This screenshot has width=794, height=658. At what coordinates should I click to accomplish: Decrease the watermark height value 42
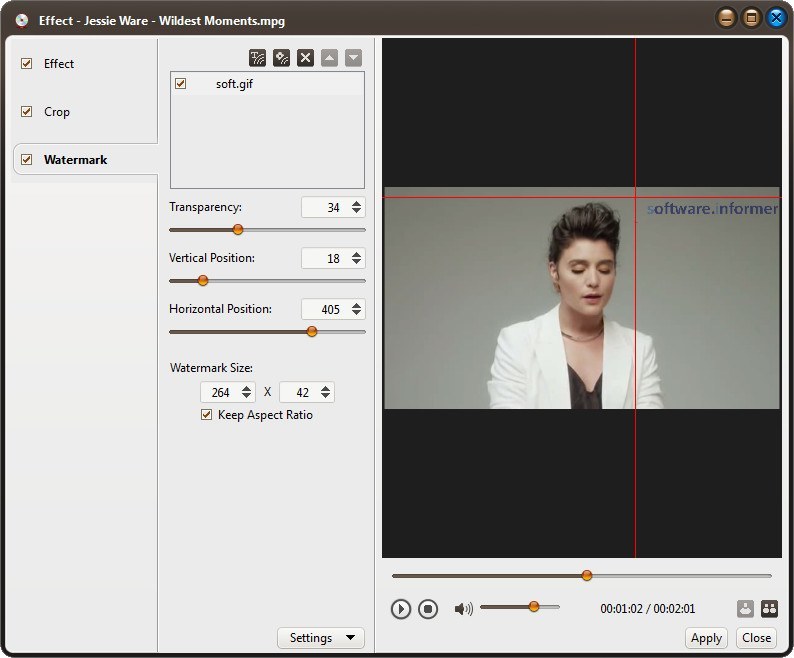(x=326, y=396)
